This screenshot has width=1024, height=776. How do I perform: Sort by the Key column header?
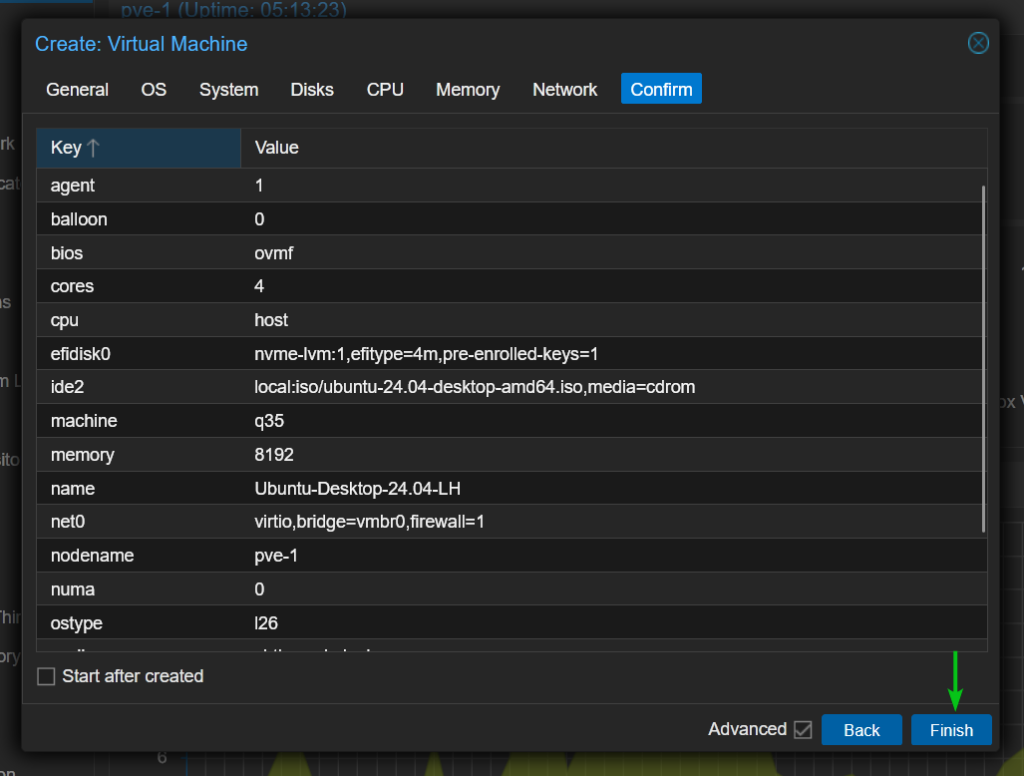tap(138, 148)
